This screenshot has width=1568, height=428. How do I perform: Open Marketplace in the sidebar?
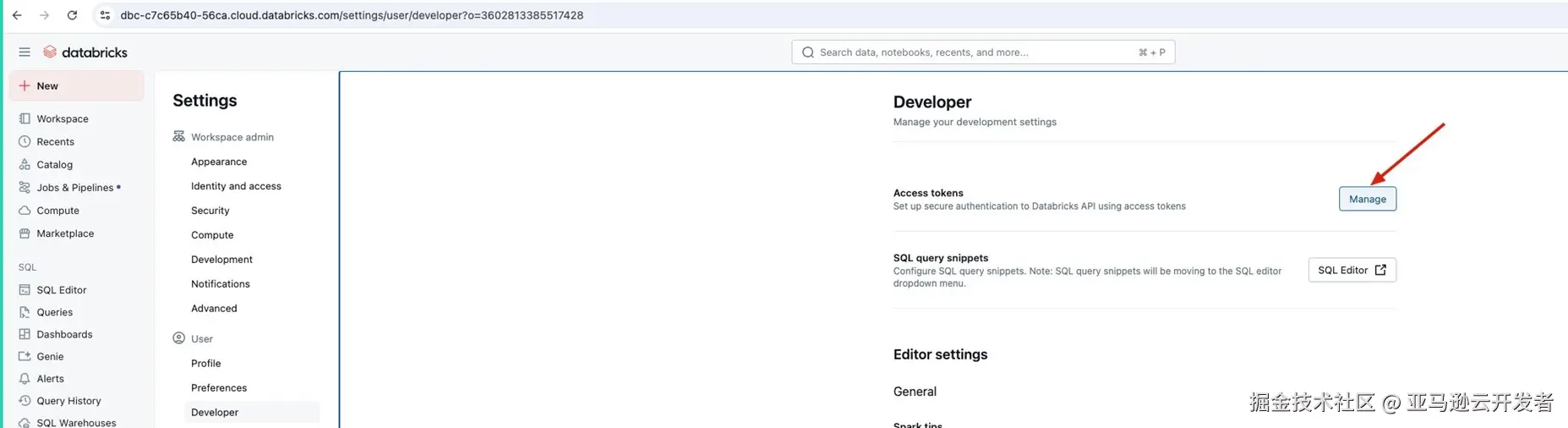pyautogui.click(x=64, y=233)
